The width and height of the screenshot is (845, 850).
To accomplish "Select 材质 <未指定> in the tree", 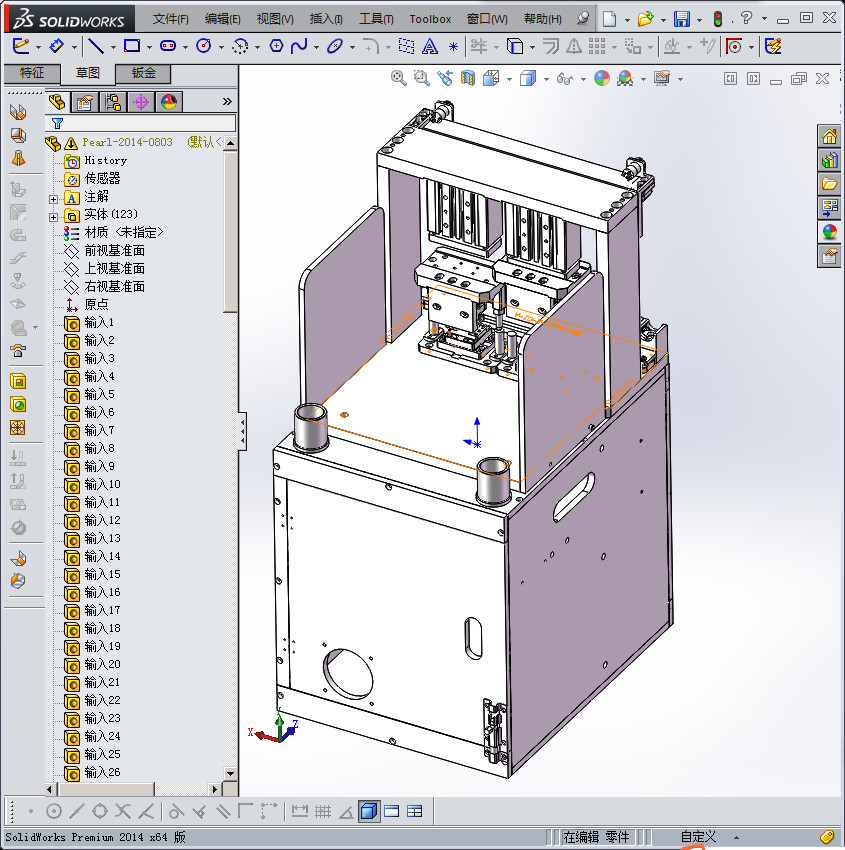I will (124, 232).
